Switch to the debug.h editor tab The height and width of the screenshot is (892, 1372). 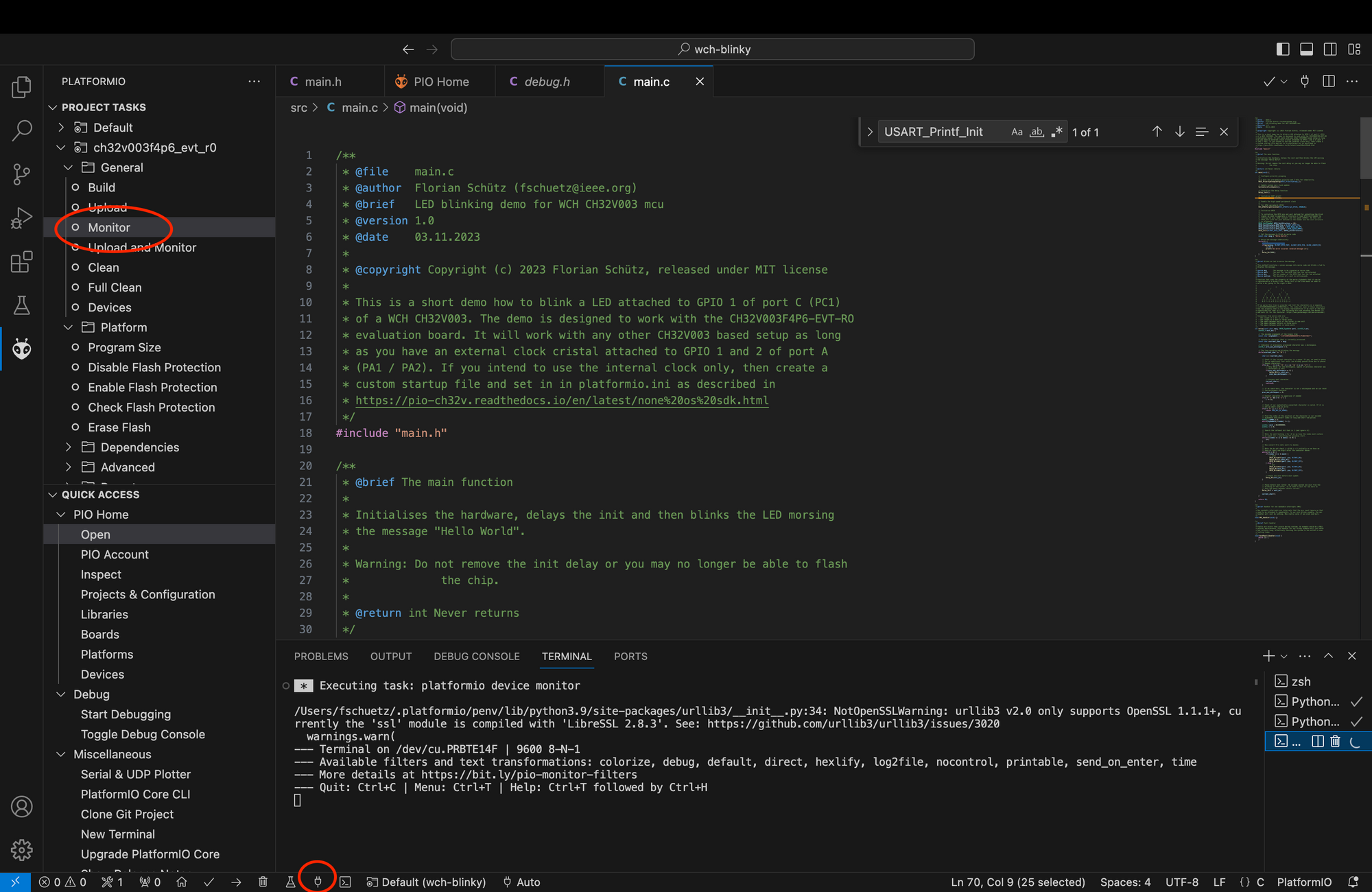click(x=547, y=82)
